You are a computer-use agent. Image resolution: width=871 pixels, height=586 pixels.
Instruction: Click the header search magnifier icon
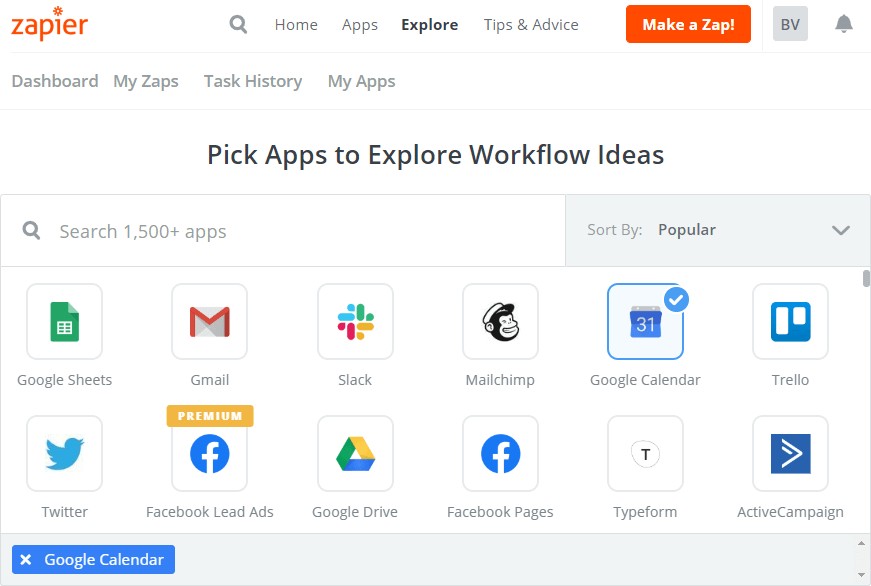point(238,24)
